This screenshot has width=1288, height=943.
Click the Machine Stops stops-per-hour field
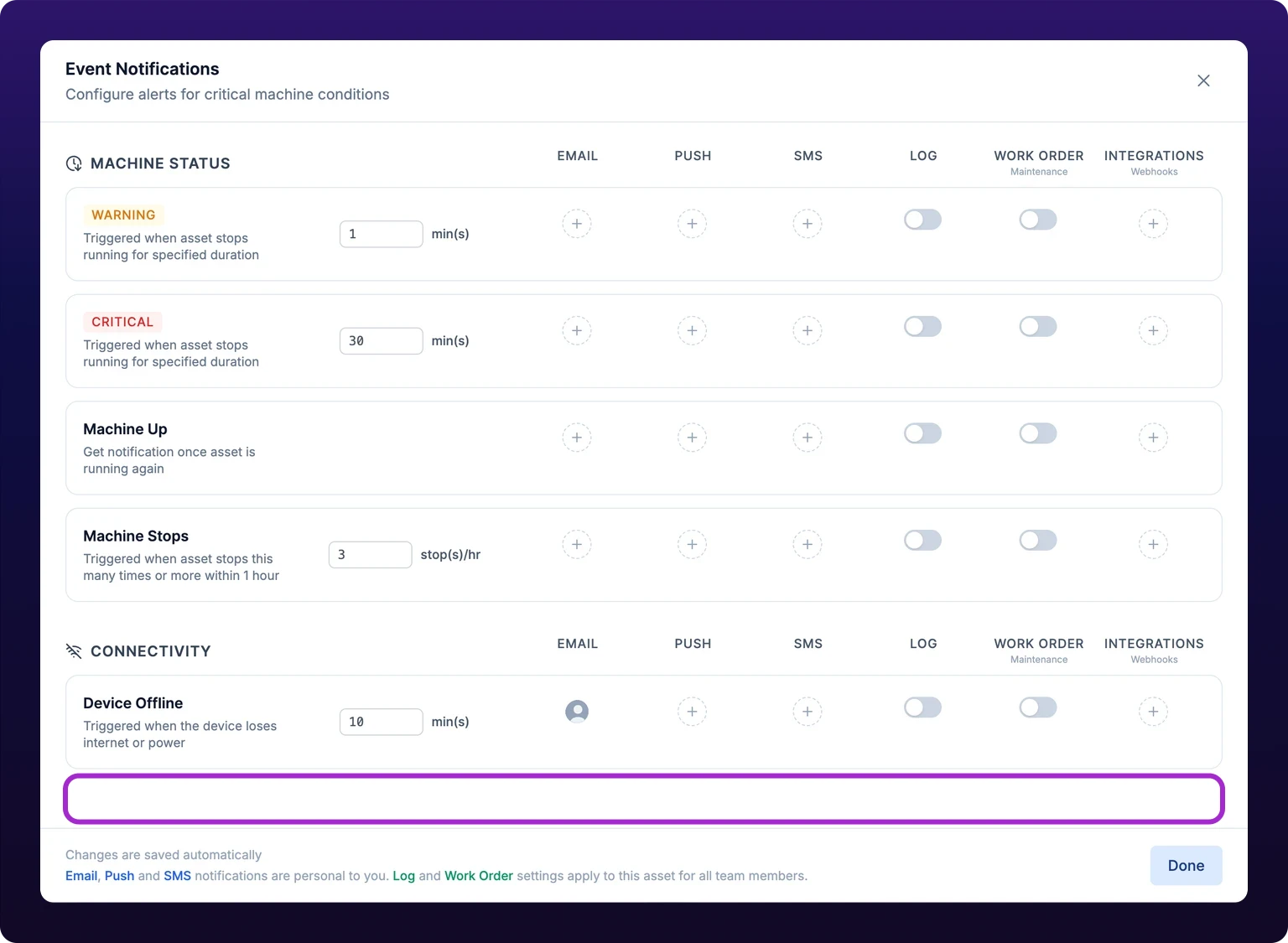370,555
